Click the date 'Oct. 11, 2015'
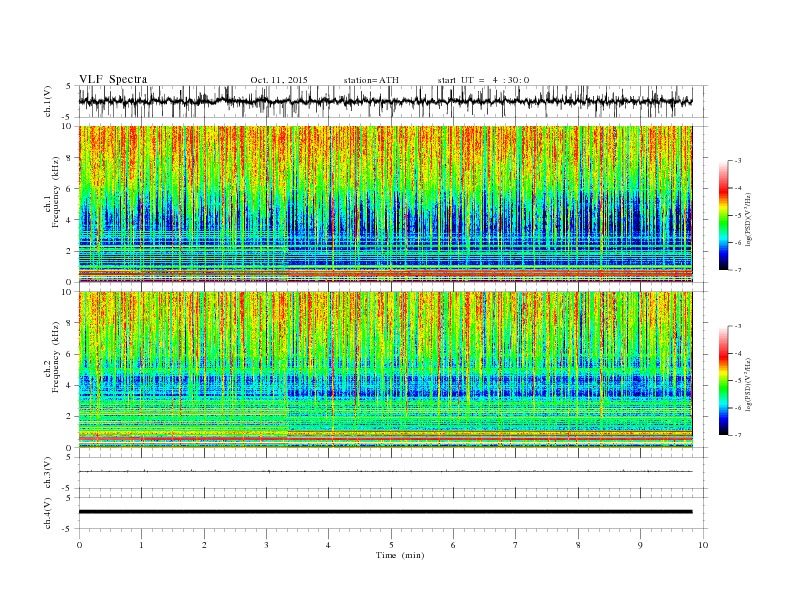 [279, 80]
